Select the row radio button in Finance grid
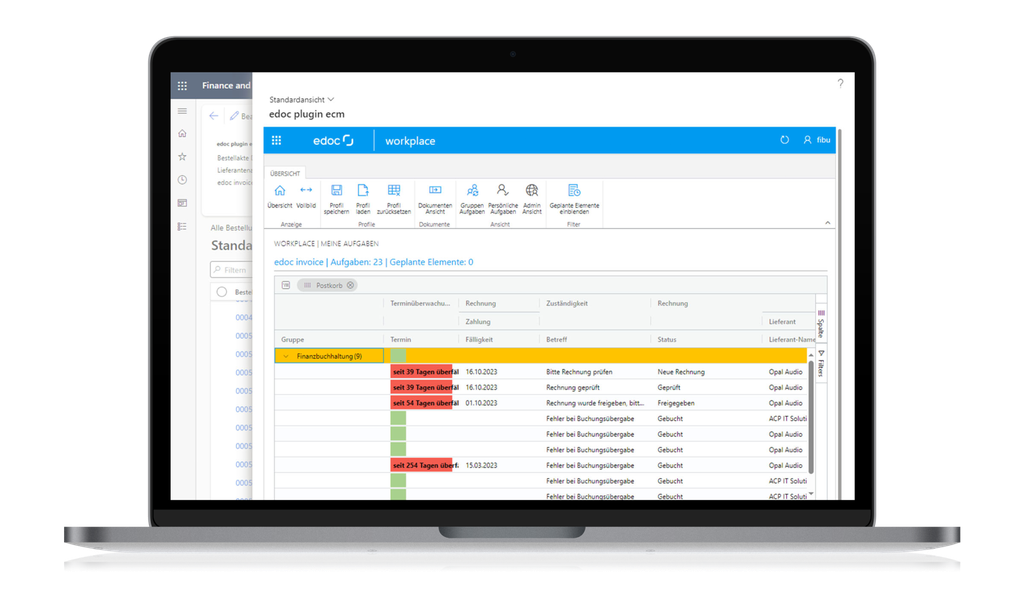This screenshot has width=1024, height=589. pyautogui.click(x=221, y=292)
